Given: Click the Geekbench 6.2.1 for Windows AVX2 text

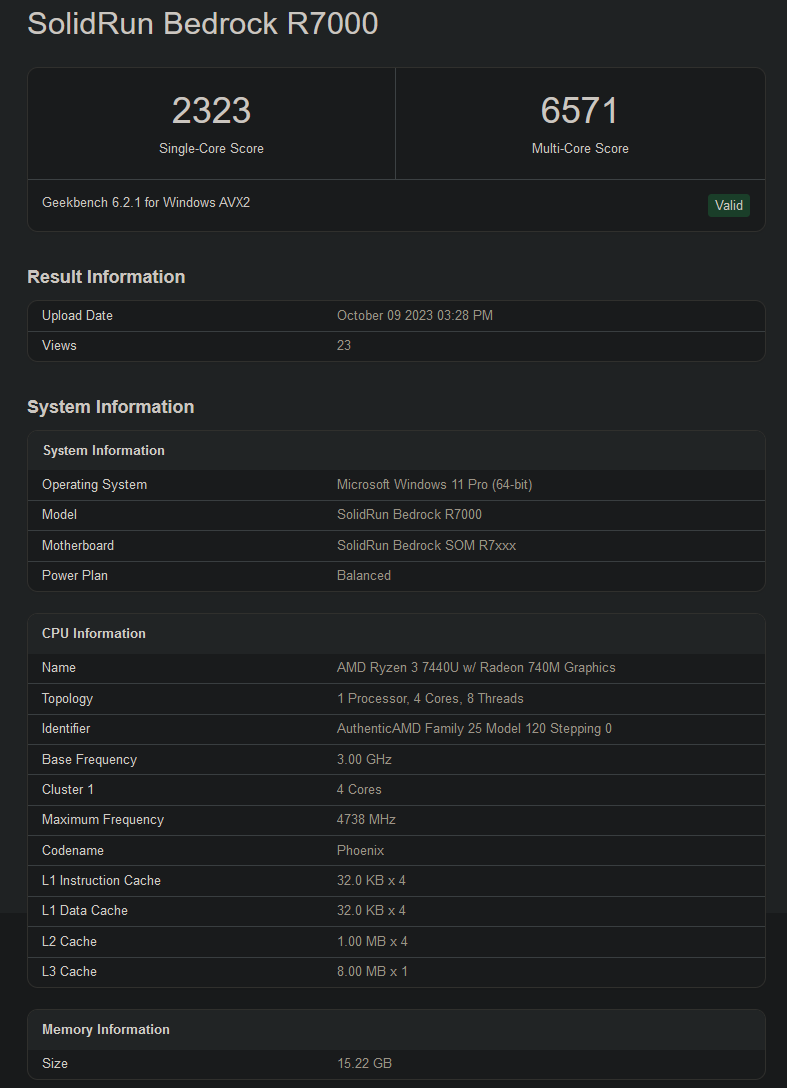Looking at the screenshot, I should point(146,202).
